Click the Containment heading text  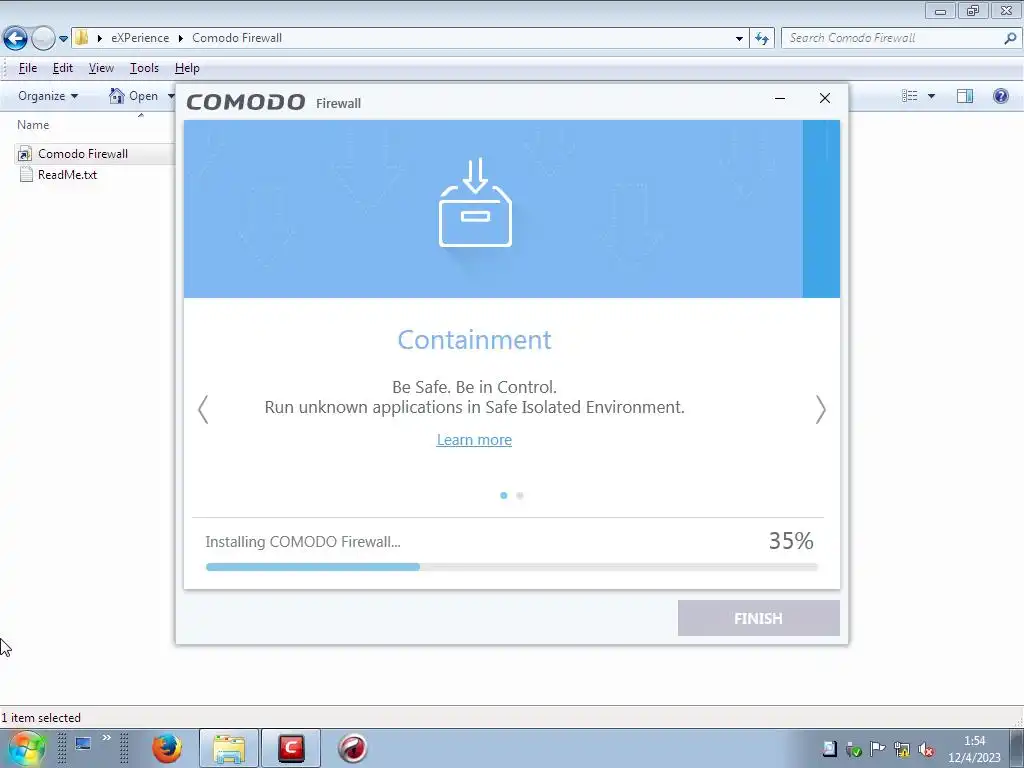point(475,340)
